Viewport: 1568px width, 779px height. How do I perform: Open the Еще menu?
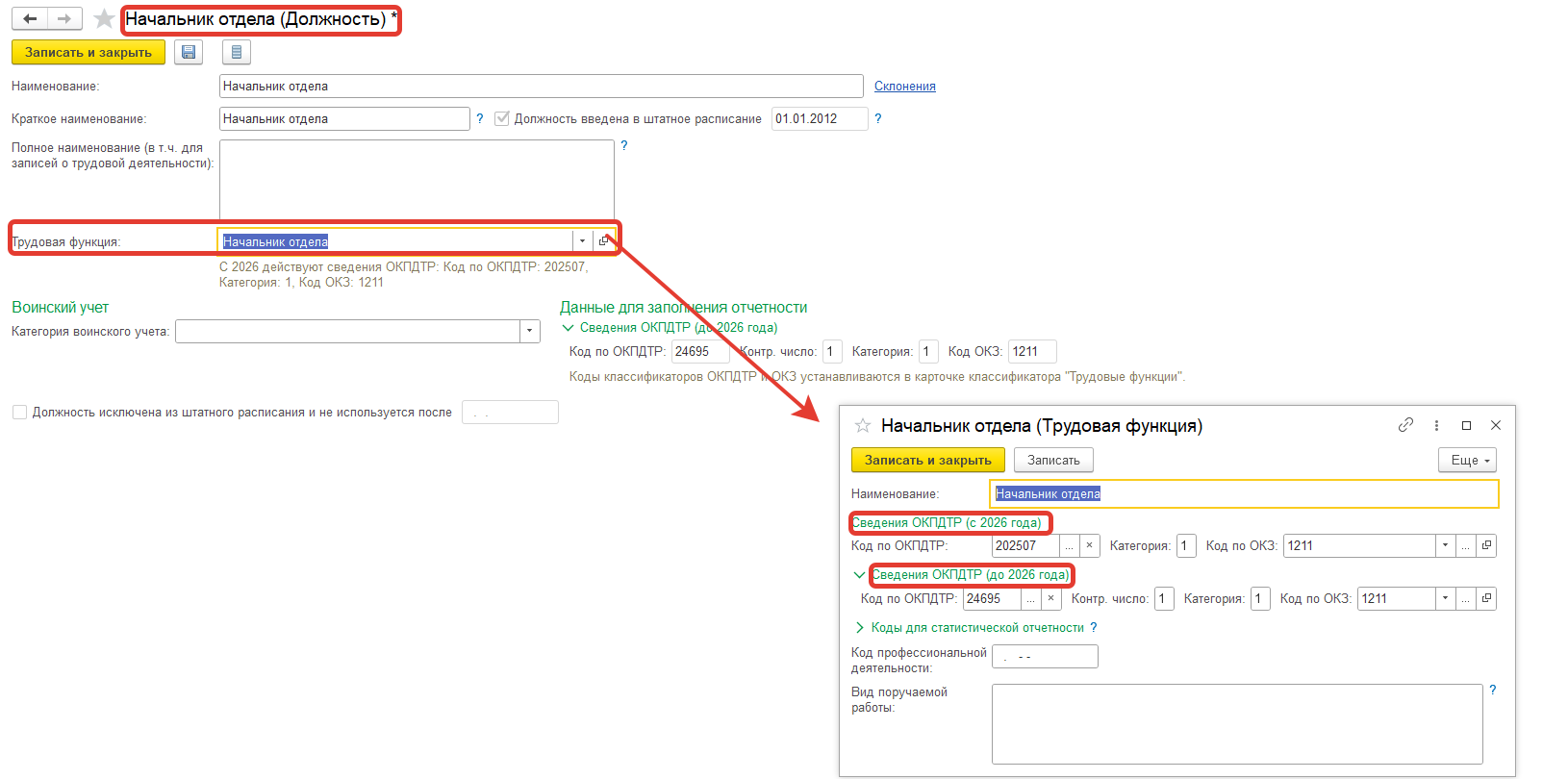tap(1467, 461)
